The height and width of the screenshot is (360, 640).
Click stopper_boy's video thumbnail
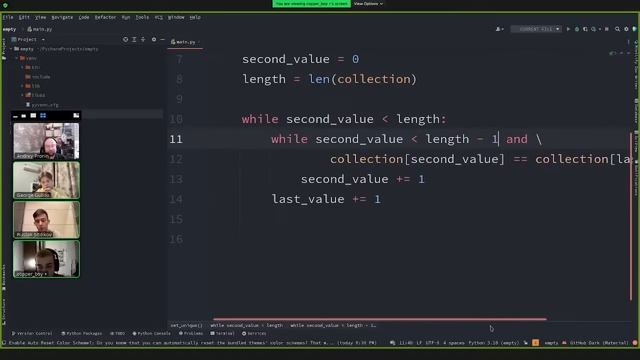click(x=46, y=259)
